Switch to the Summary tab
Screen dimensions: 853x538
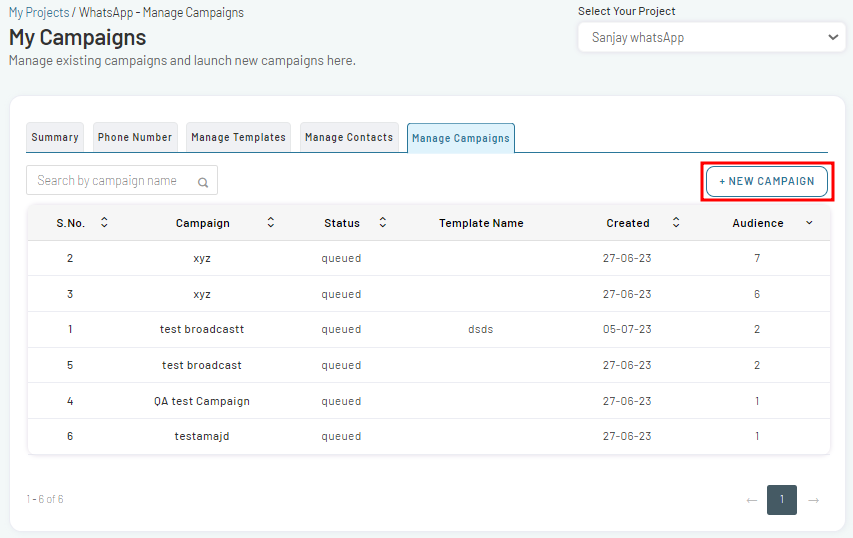pyautogui.click(x=55, y=138)
